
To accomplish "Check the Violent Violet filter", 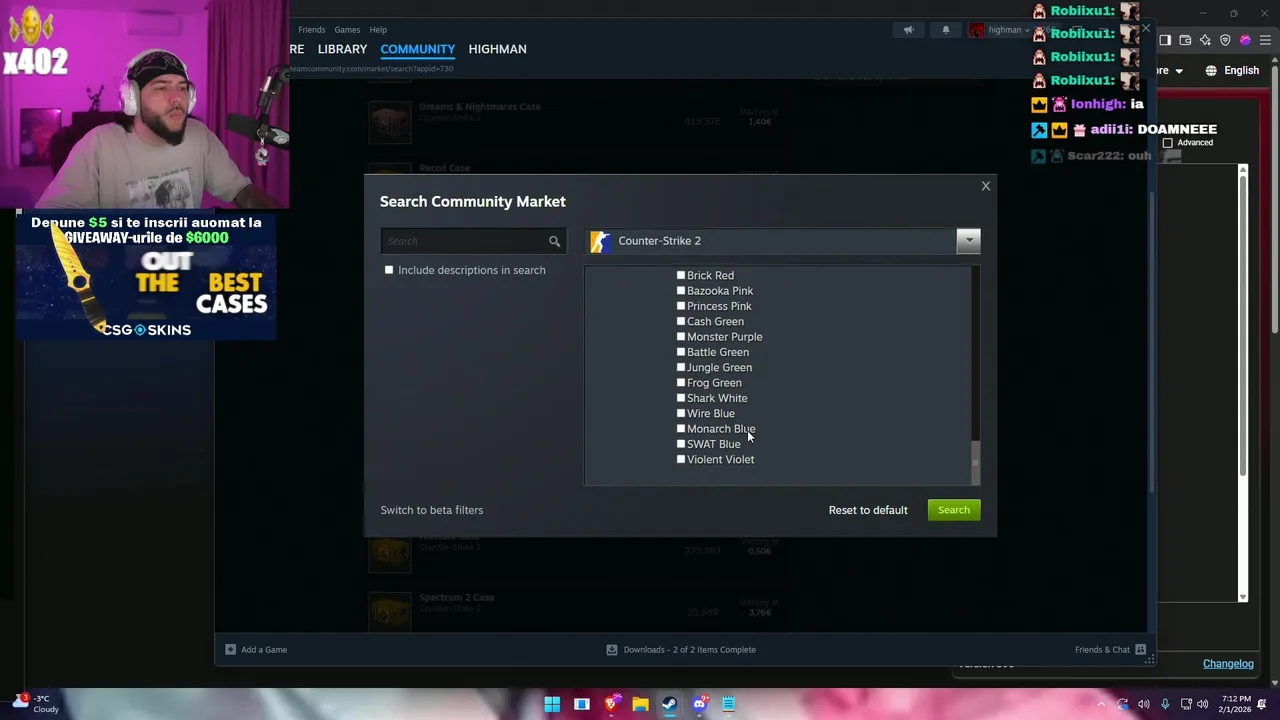I will [681, 459].
